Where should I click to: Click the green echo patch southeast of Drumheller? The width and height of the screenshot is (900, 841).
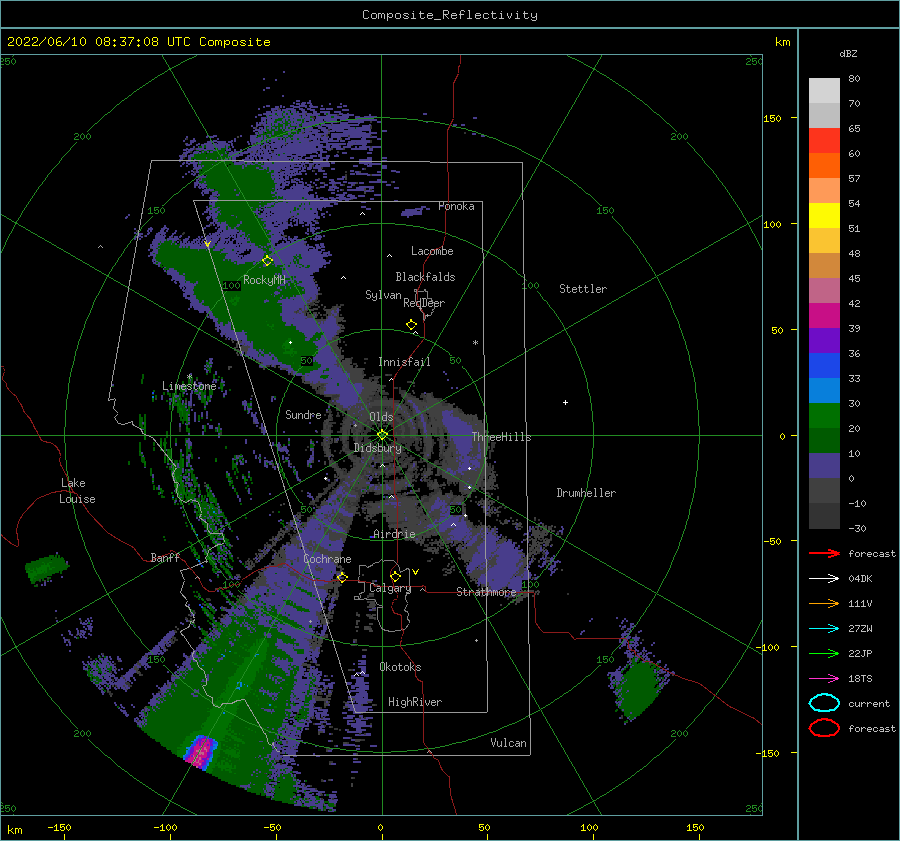(638, 689)
